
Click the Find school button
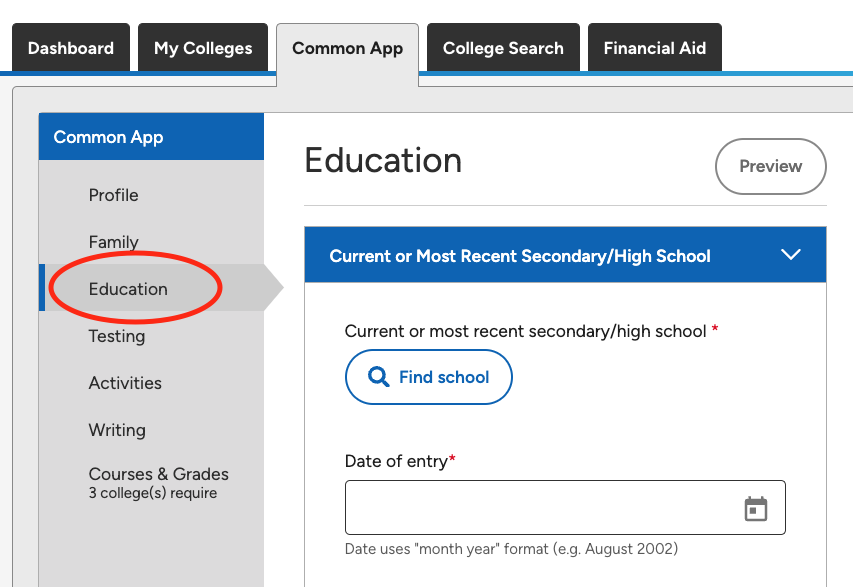coord(428,377)
